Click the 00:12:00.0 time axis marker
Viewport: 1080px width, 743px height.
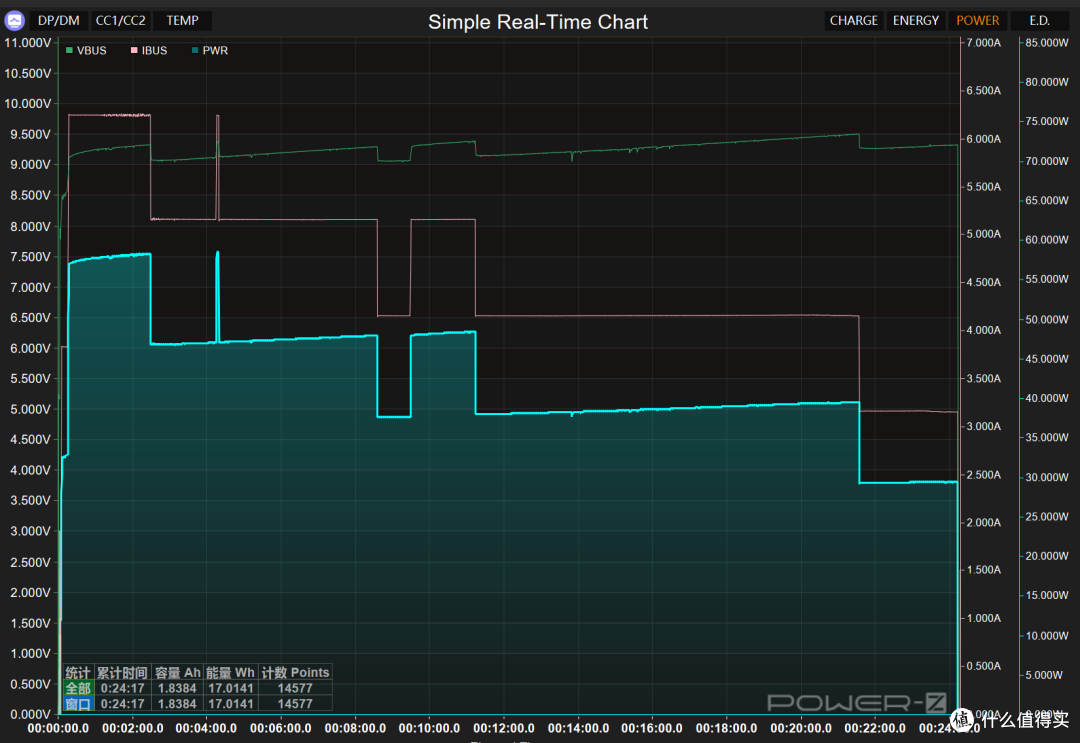[x=503, y=728]
